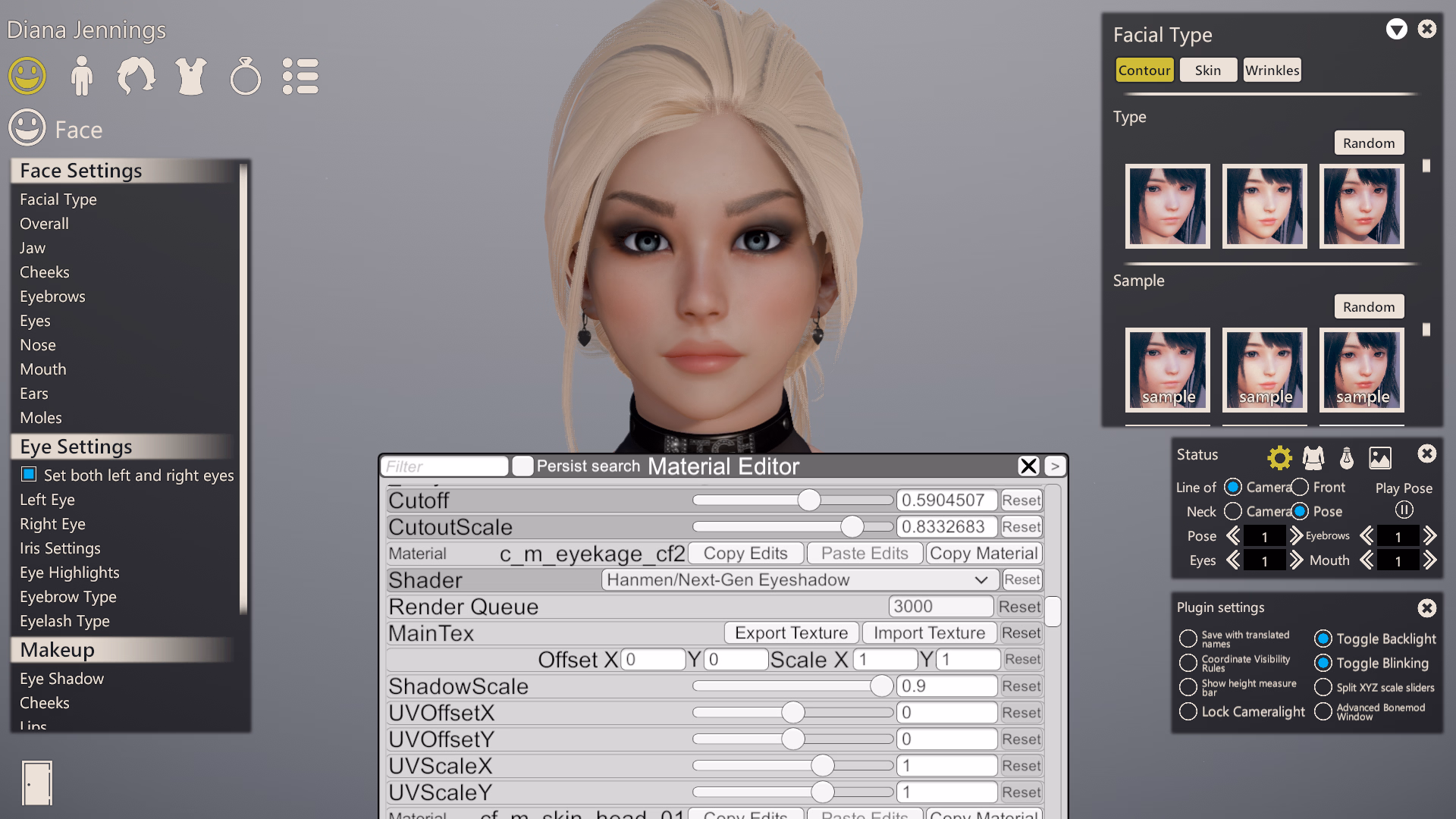Click the exit door icon

point(36,783)
